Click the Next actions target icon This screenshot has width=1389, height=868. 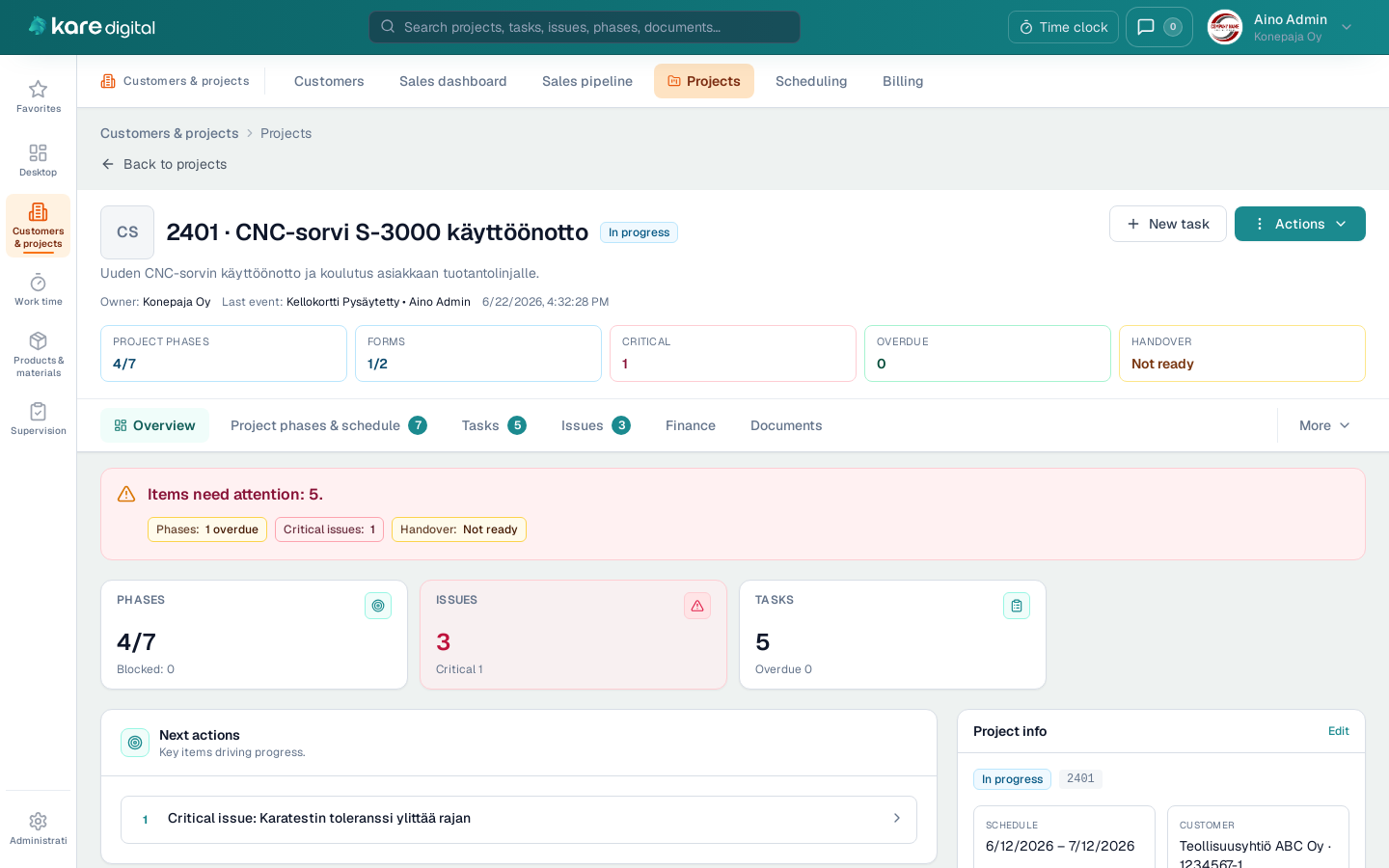[x=135, y=743]
